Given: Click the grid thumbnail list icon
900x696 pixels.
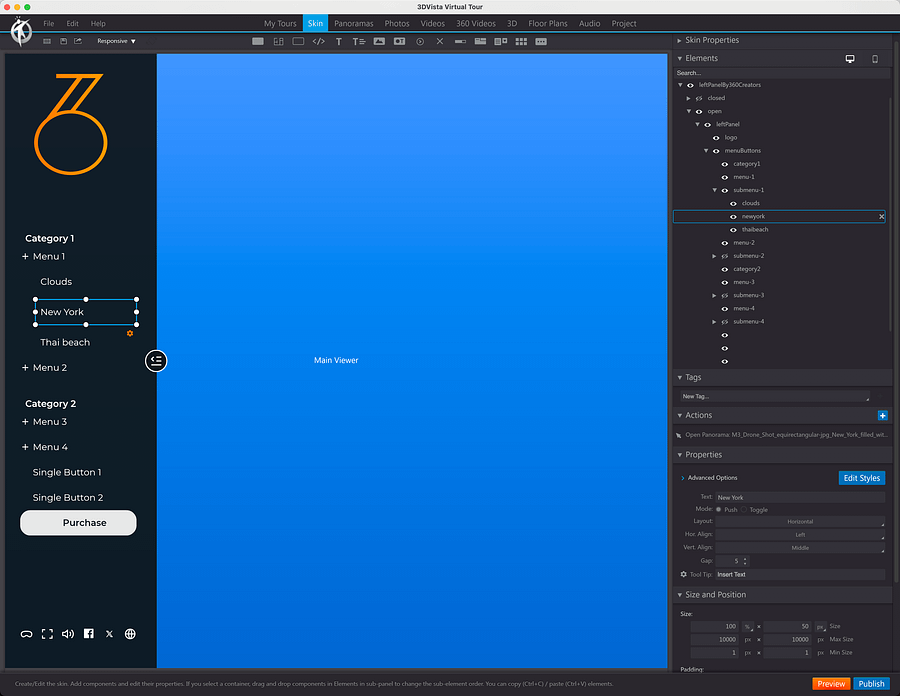Looking at the screenshot, I should 521,41.
